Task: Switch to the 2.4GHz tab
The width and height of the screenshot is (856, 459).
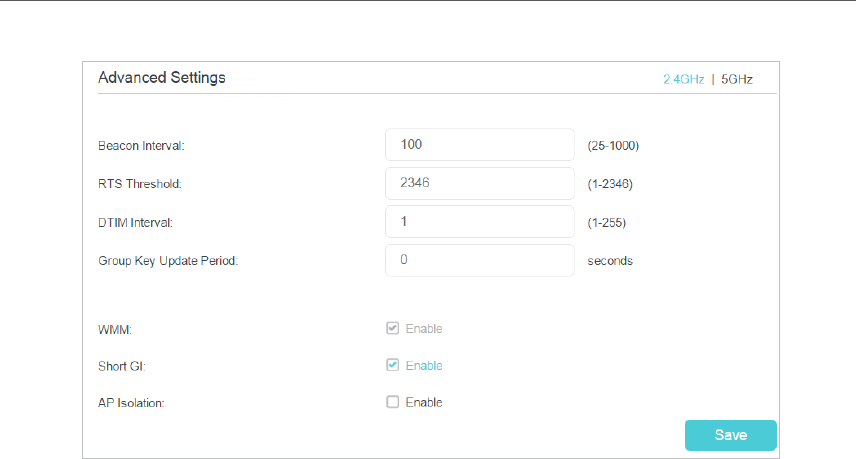Action: click(683, 79)
